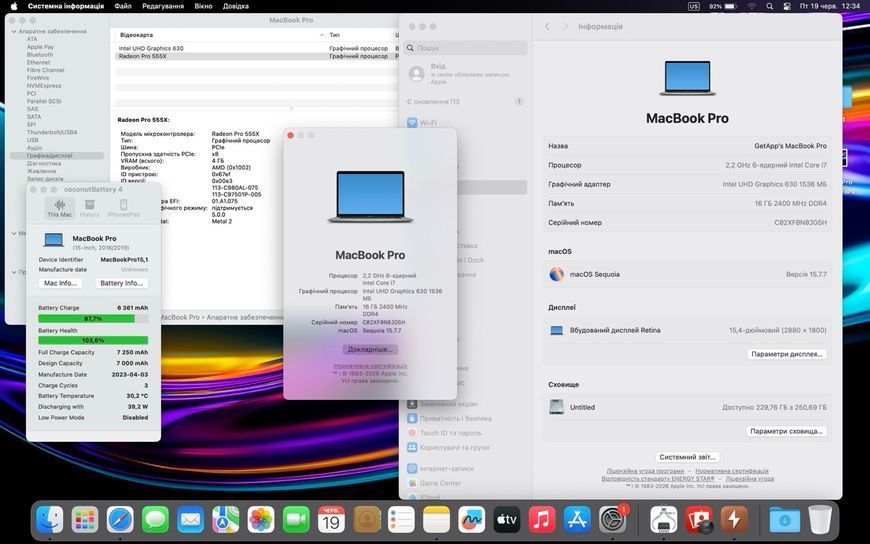Viewport: 870px width, 544px height.
Task: Open the Downloads folder in the Dock
Action: pyautogui.click(x=785, y=520)
